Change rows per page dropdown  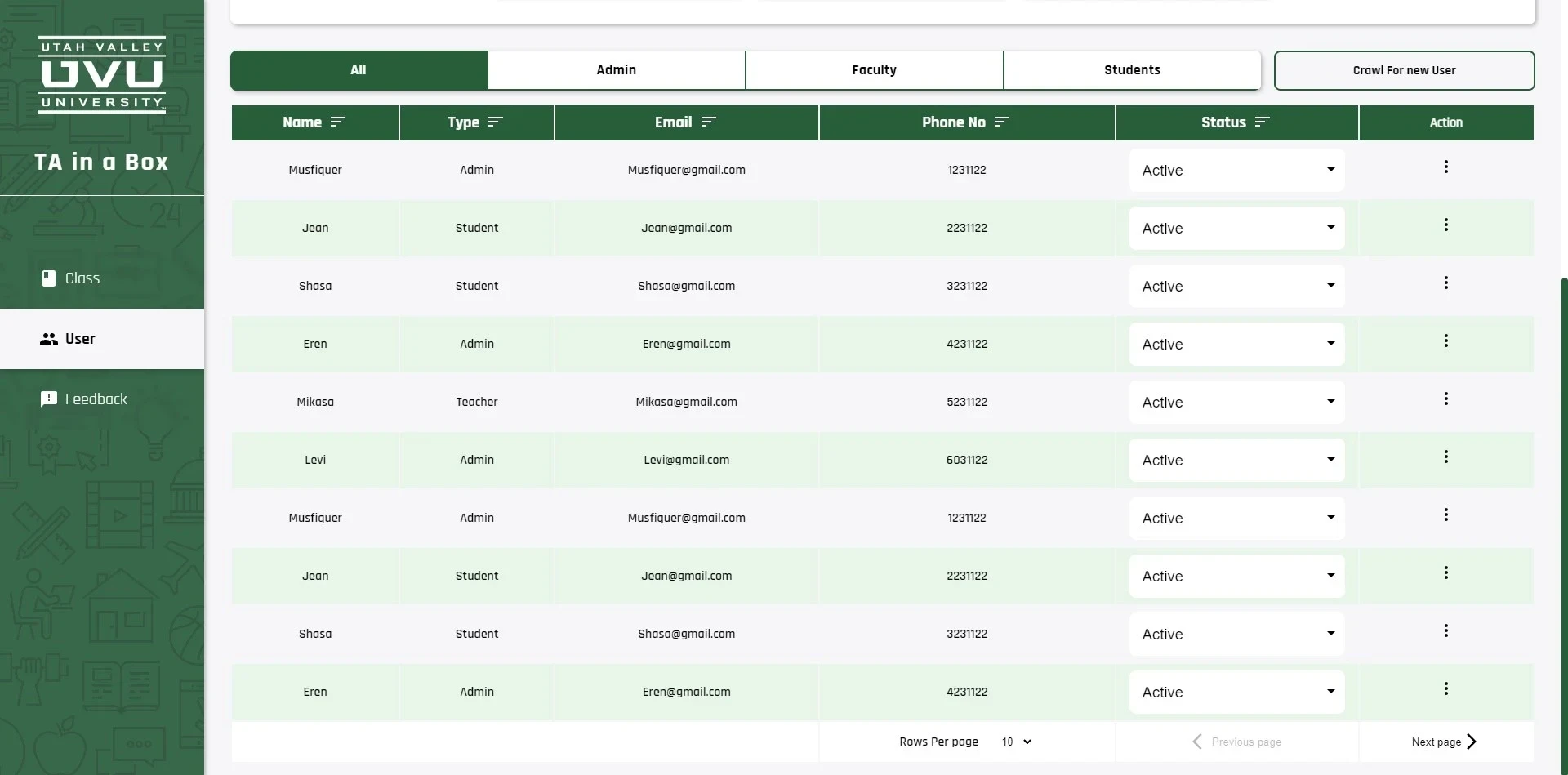[x=1016, y=742]
